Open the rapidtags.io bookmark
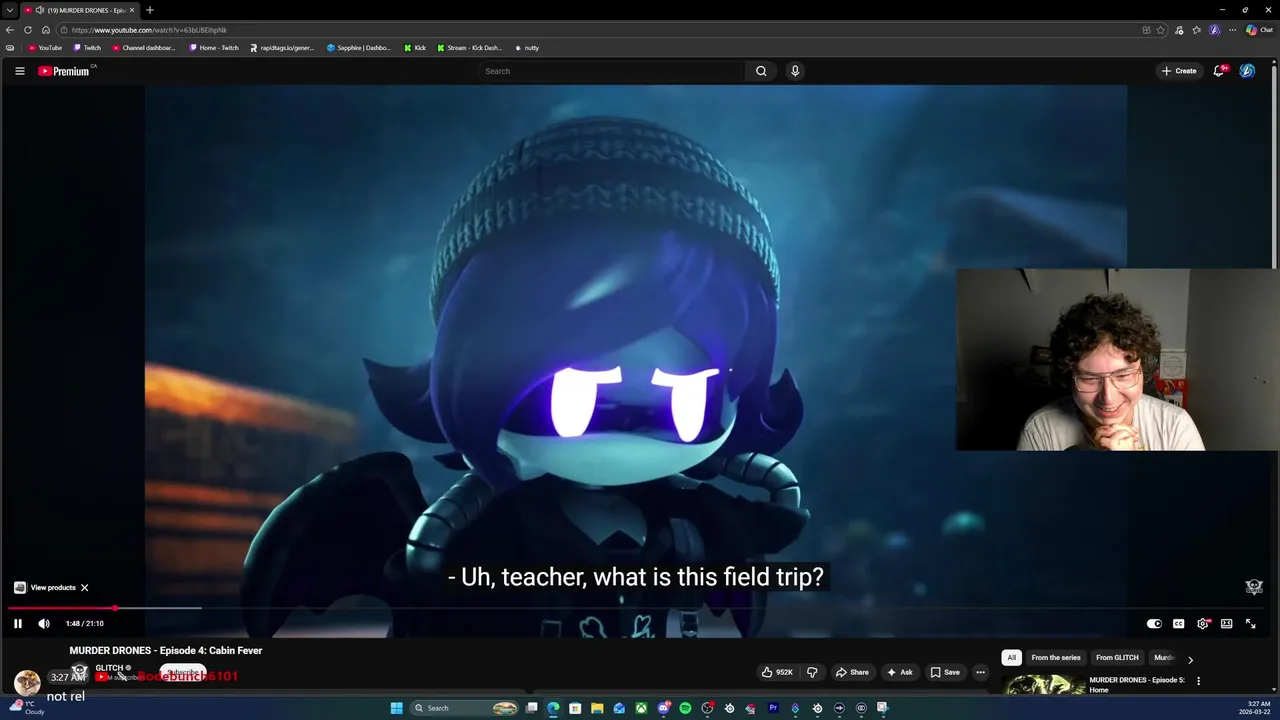The width and height of the screenshot is (1280, 720). click(x=282, y=48)
